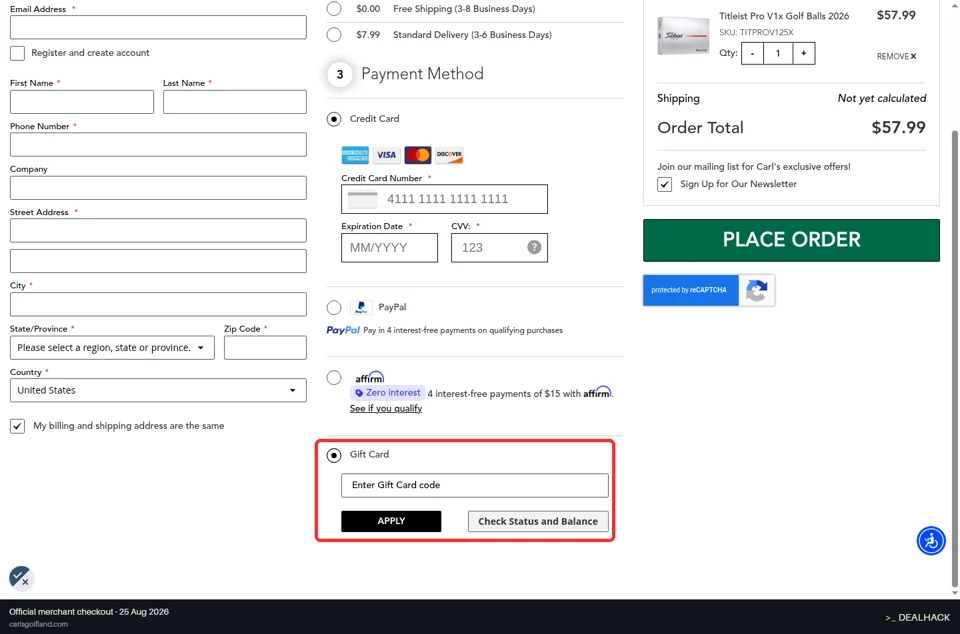The image size is (960, 634).
Task: Focus the First Name field
Action: 81,102
